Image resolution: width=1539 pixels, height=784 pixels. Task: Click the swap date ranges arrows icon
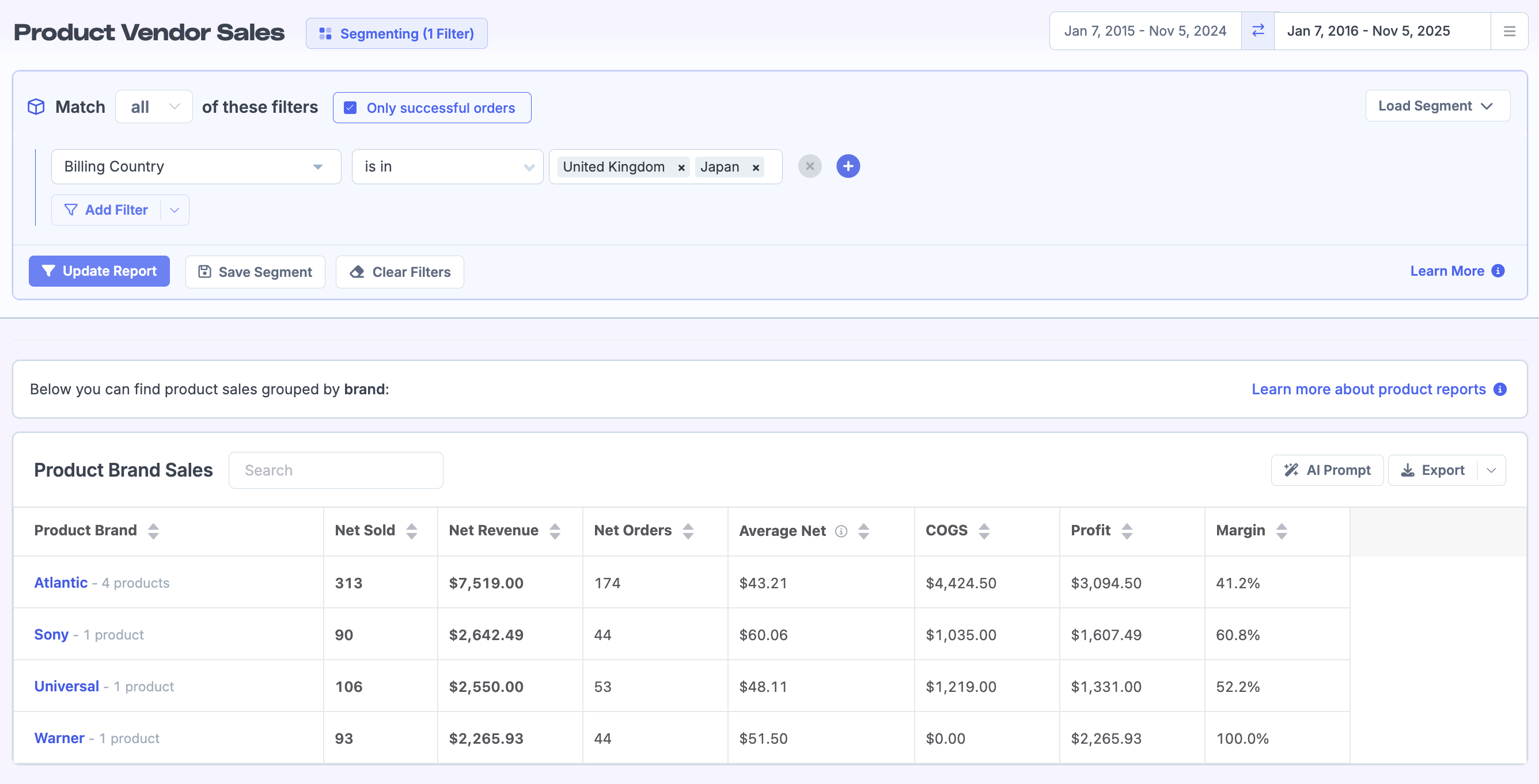pos(1257,31)
